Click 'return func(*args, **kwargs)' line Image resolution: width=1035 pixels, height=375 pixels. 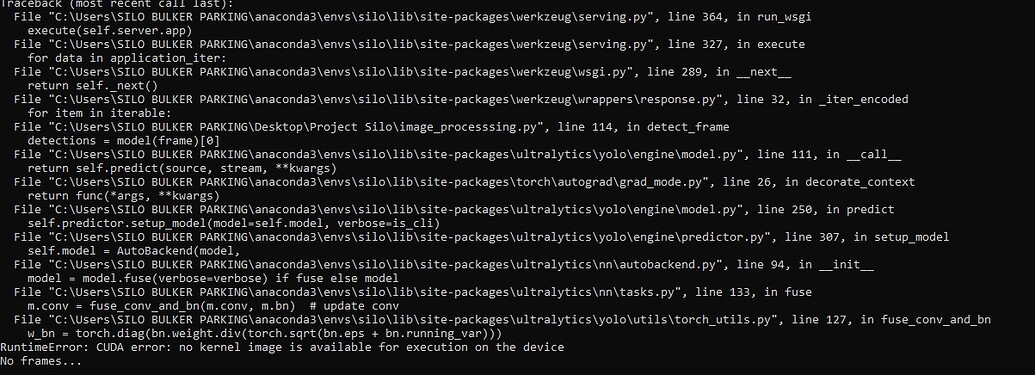[124, 195]
